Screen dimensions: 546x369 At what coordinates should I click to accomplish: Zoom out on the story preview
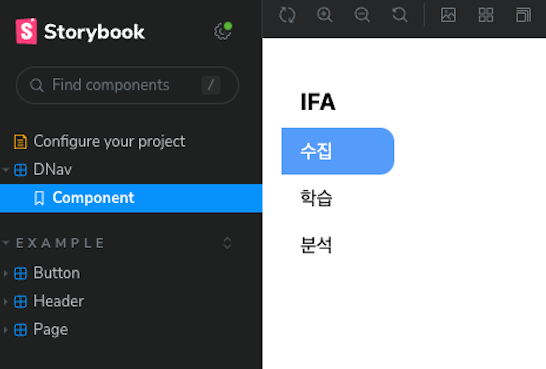362,15
